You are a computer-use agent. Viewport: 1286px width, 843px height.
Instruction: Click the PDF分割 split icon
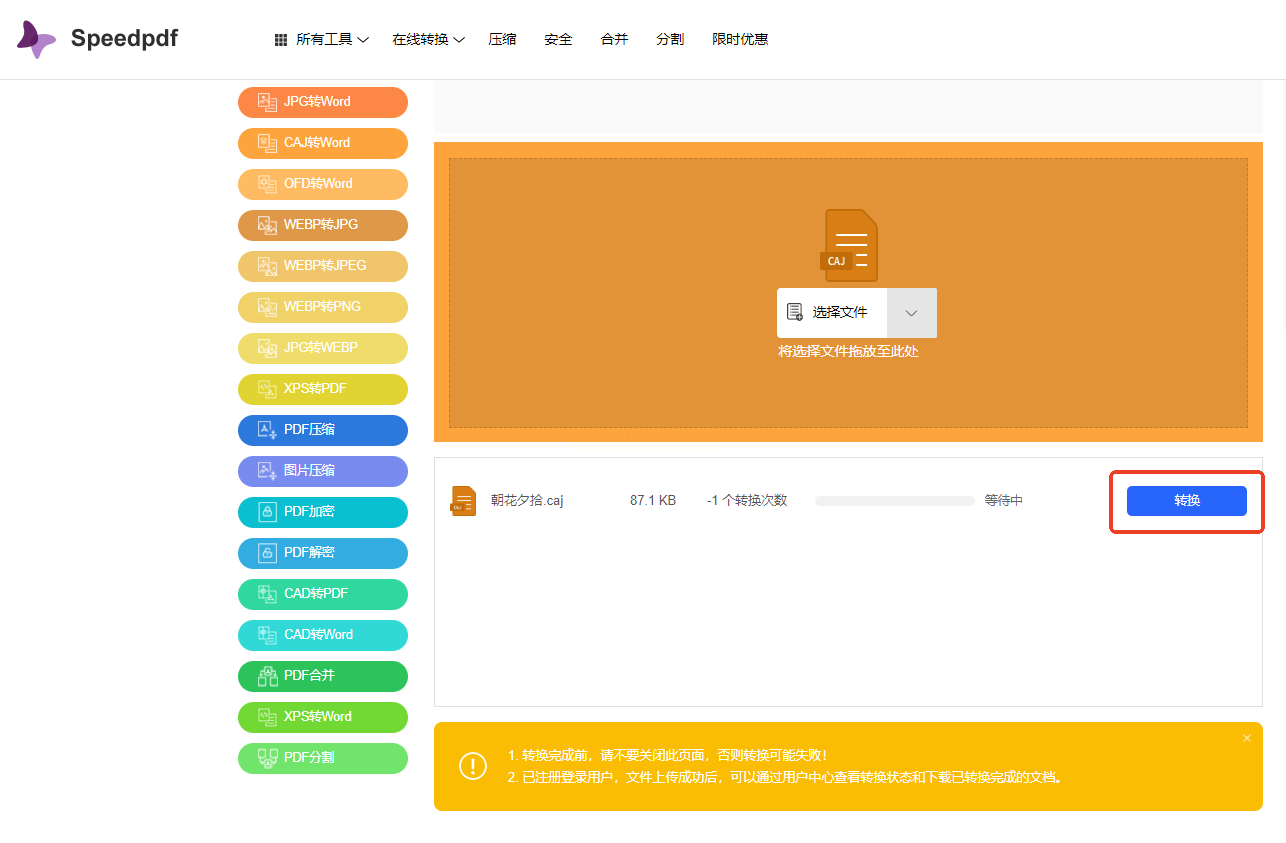(267, 758)
